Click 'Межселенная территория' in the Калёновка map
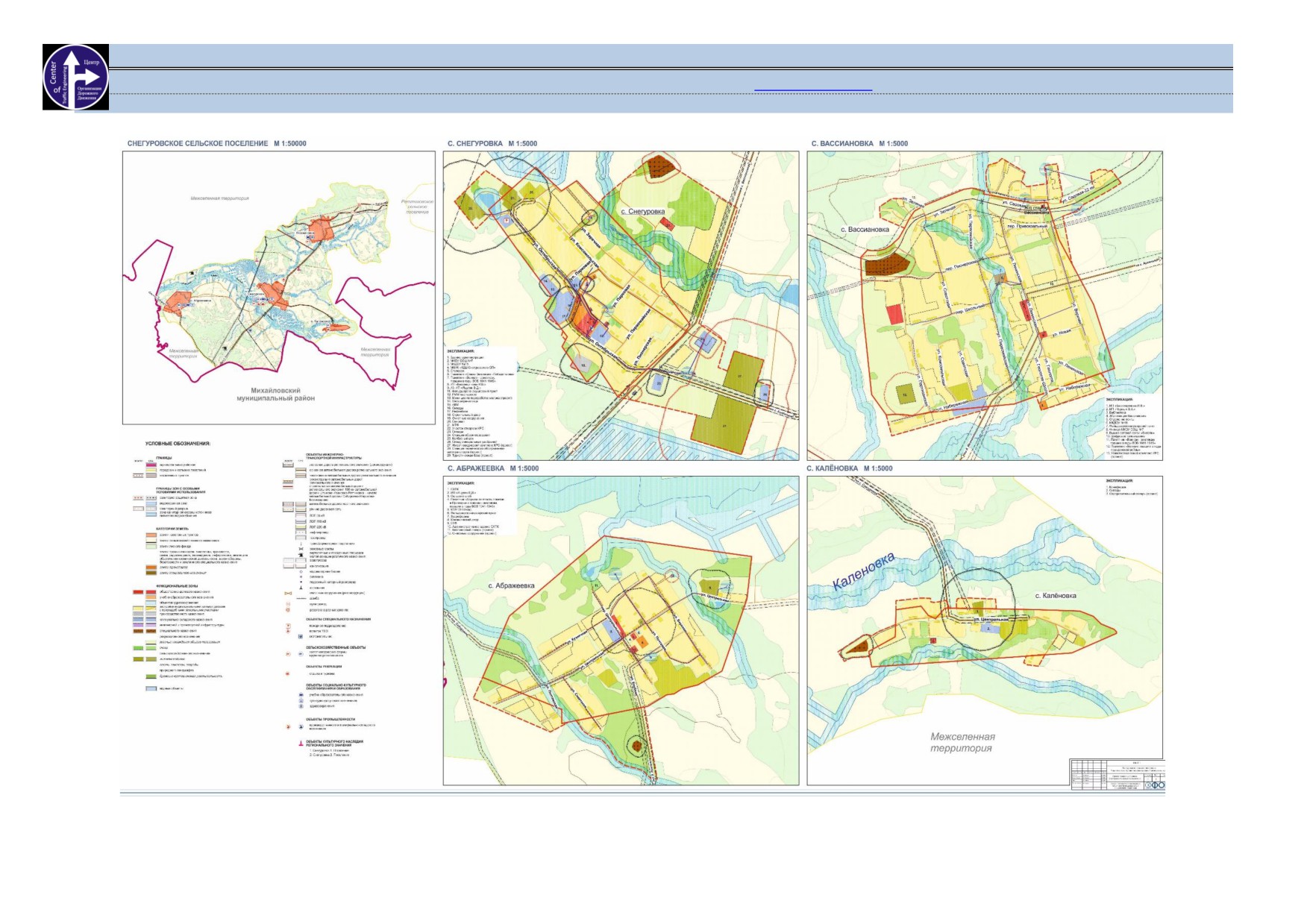The image size is (1307, 924). click(962, 742)
